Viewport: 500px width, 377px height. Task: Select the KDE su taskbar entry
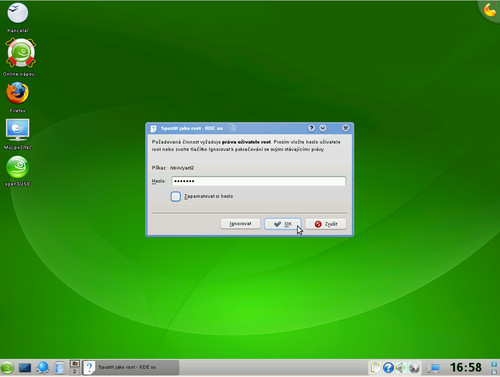(131, 367)
